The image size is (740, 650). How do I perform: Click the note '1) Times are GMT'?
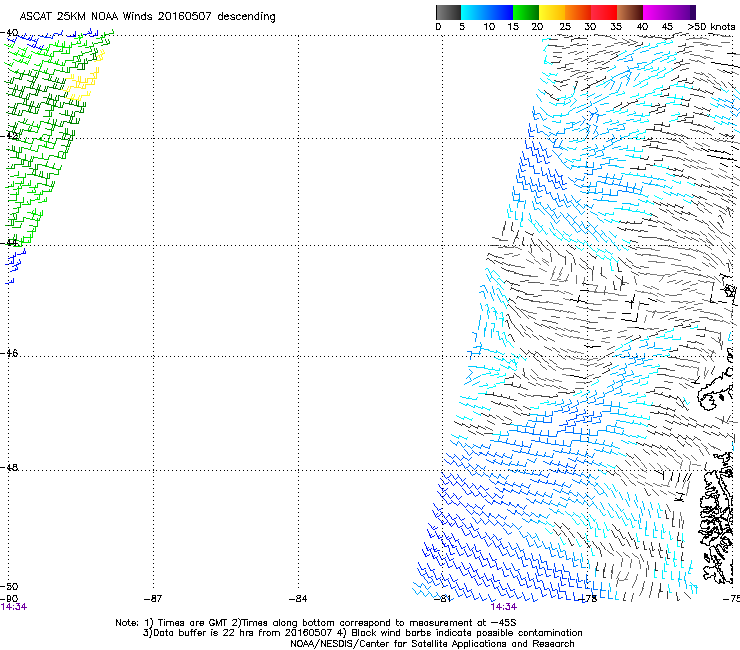(187, 623)
